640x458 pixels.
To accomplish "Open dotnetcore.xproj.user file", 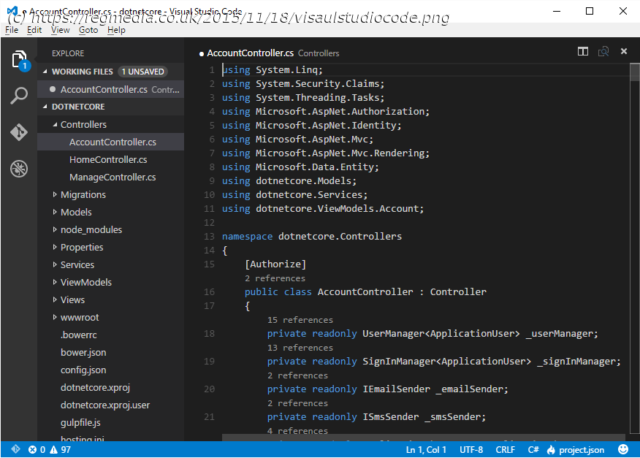I will coord(105,405).
